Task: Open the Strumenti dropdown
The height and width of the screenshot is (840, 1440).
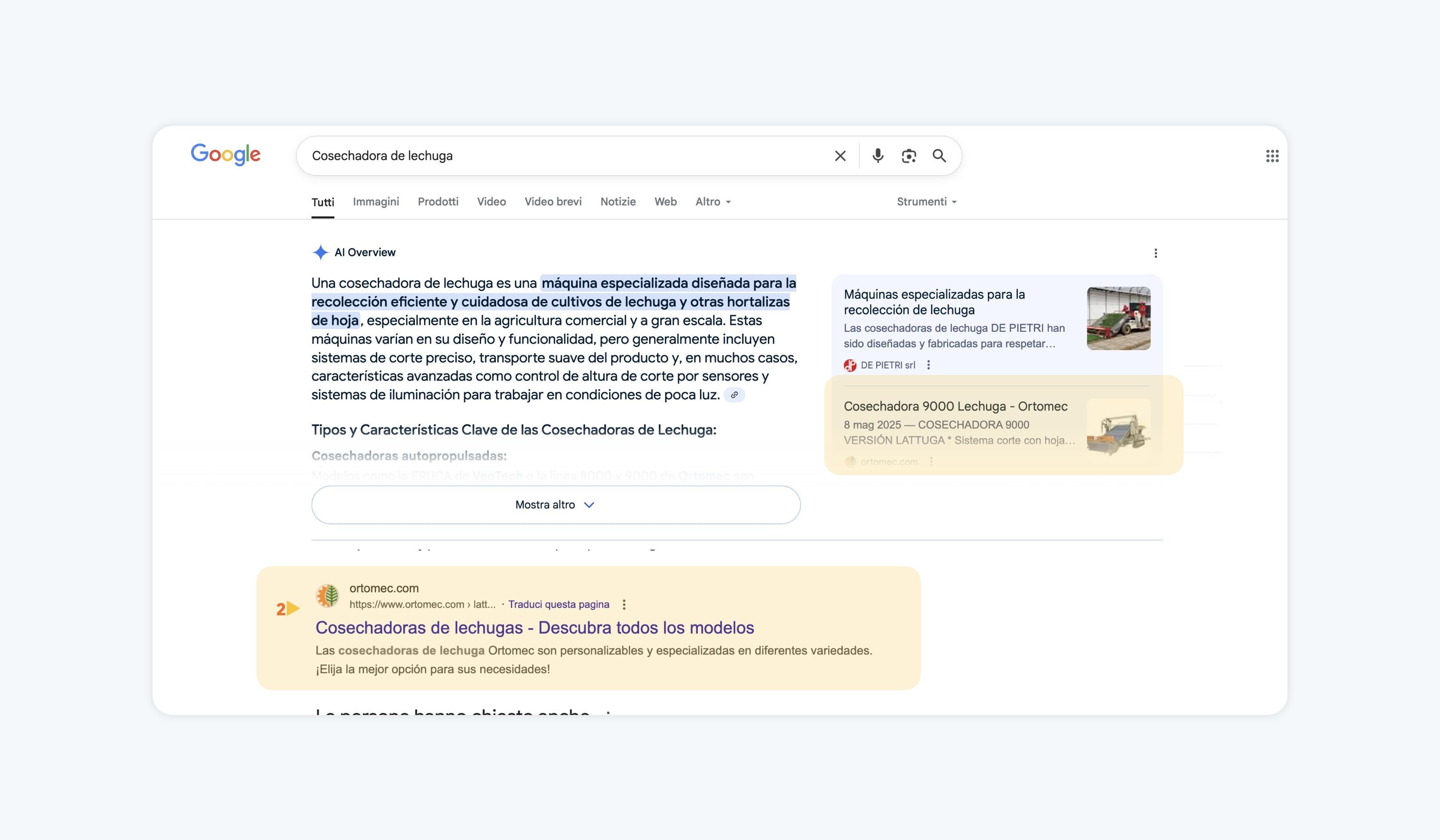Action: pos(927,202)
